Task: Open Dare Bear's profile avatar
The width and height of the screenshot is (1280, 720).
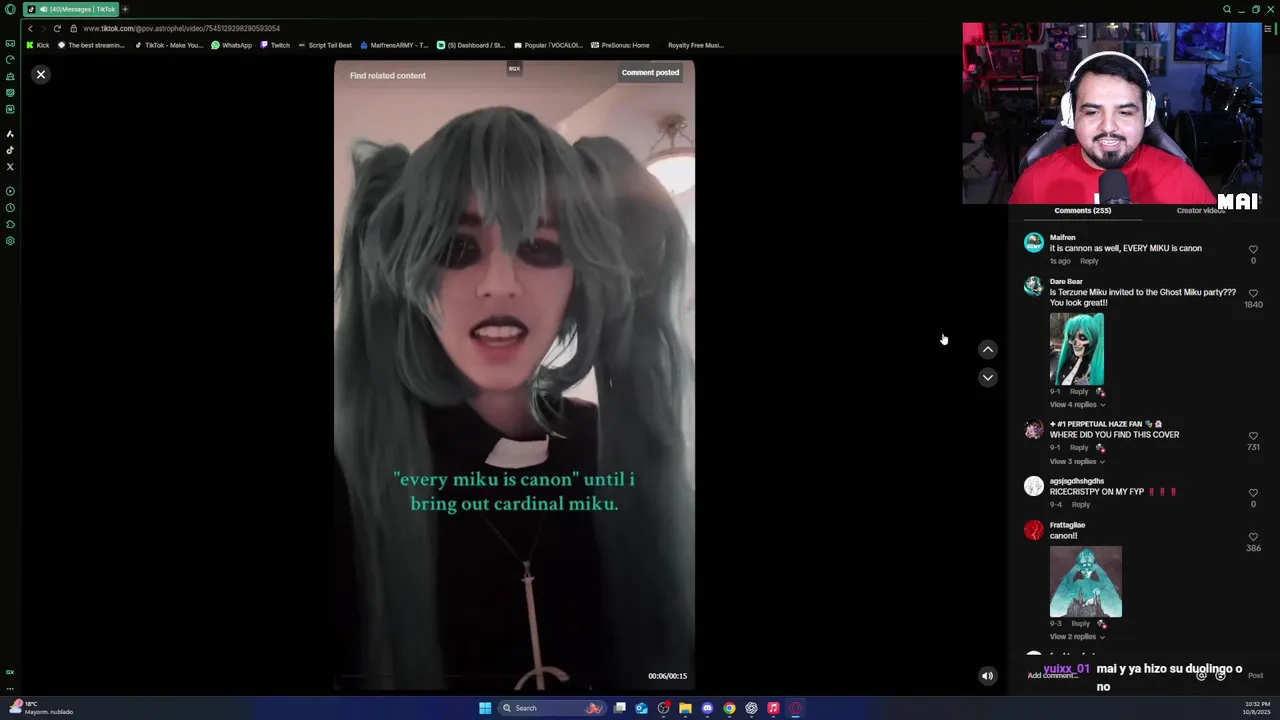Action: (1034, 286)
